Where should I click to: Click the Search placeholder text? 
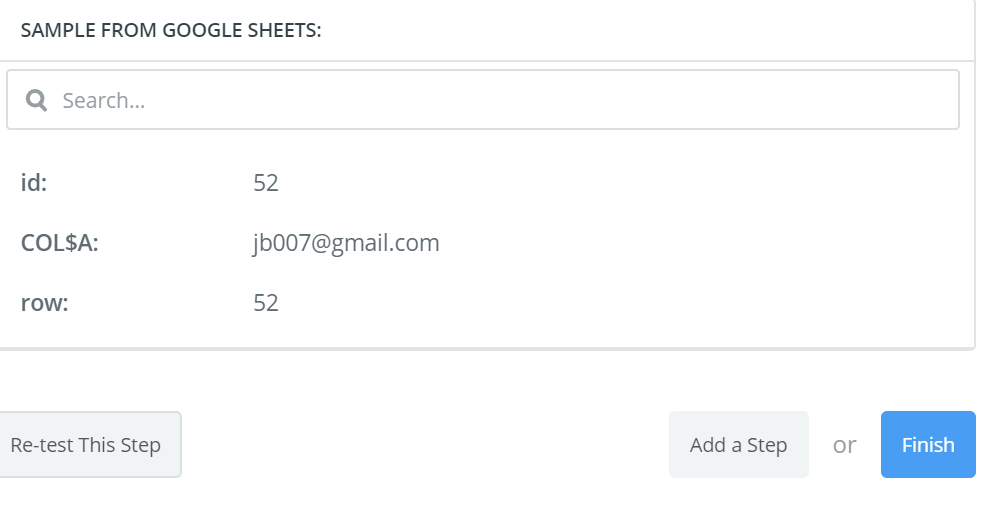[x=104, y=100]
